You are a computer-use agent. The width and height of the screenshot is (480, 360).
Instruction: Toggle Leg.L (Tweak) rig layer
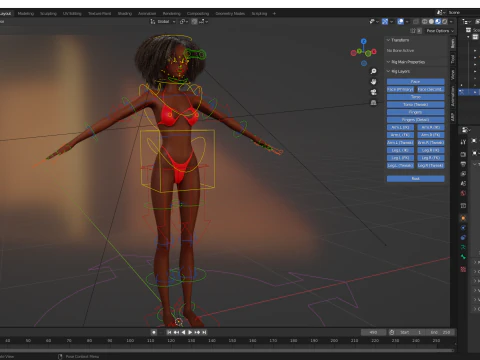[x=400, y=165]
